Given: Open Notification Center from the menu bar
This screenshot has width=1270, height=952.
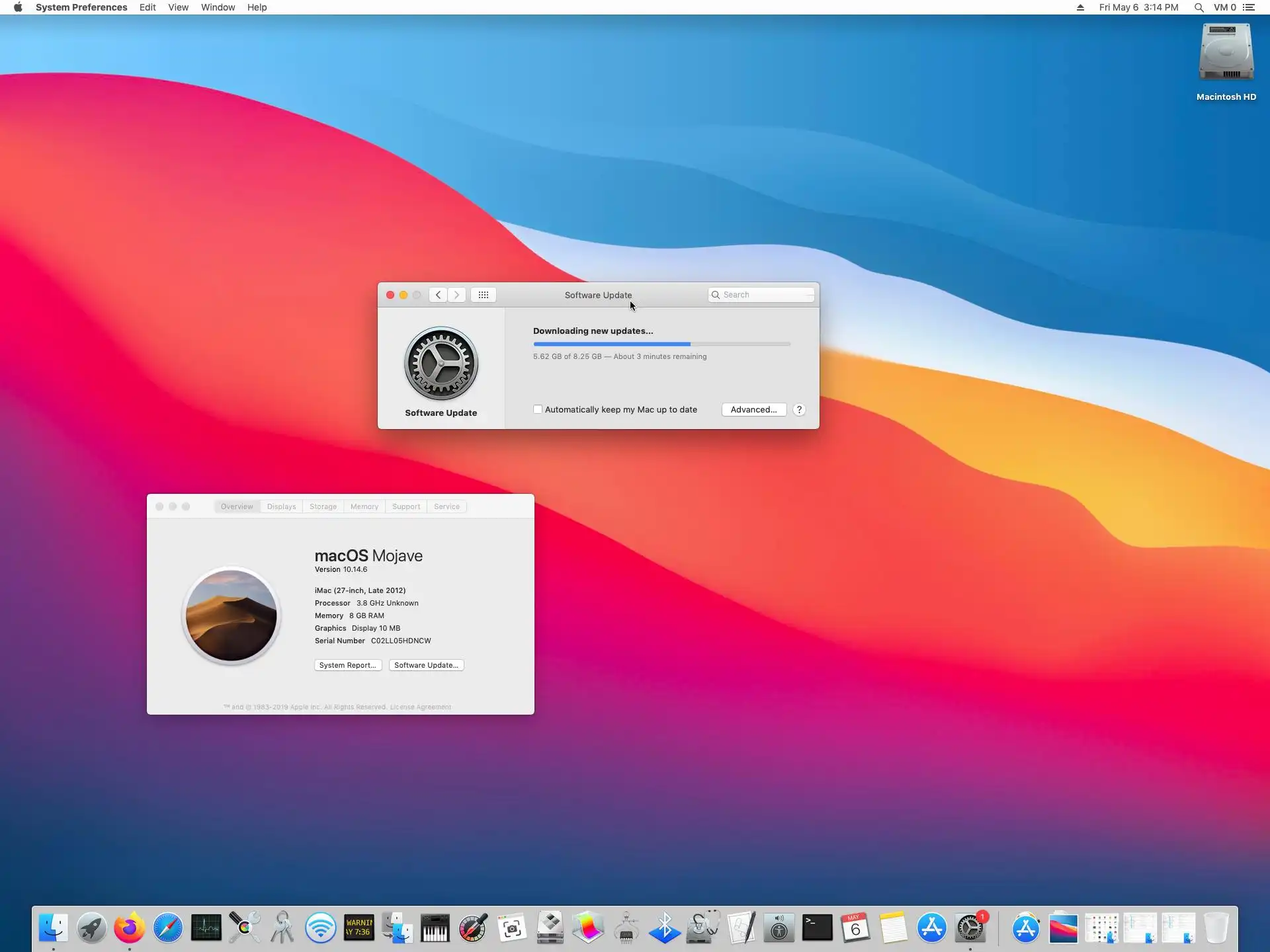Looking at the screenshot, I should click(1249, 7).
